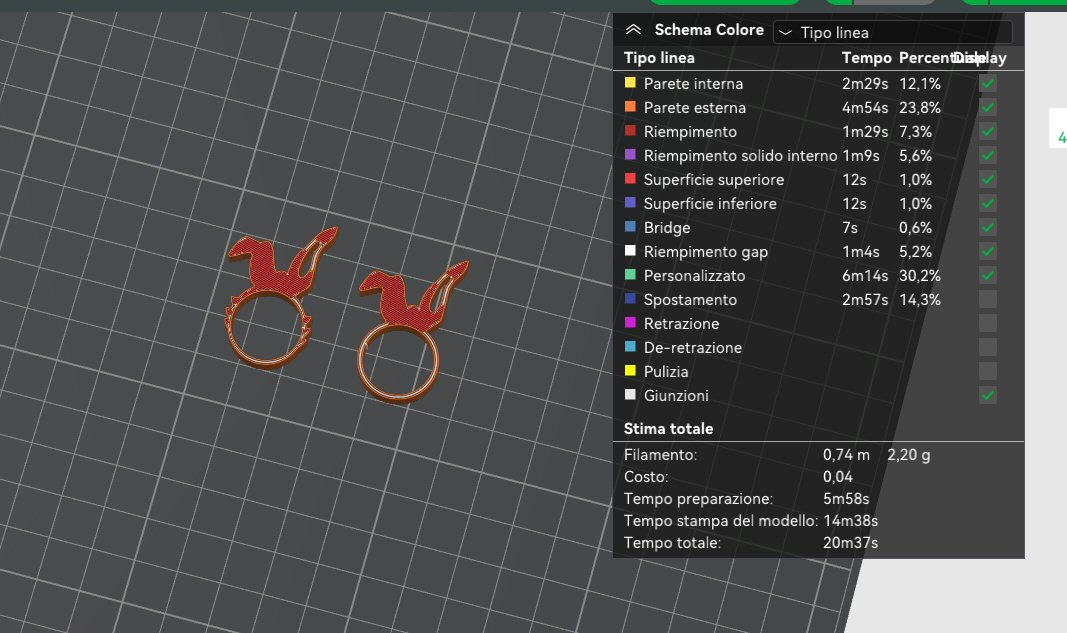This screenshot has height=633, width=1067.
Task: Click the Filamento 0,74 m value
Action: [847, 455]
